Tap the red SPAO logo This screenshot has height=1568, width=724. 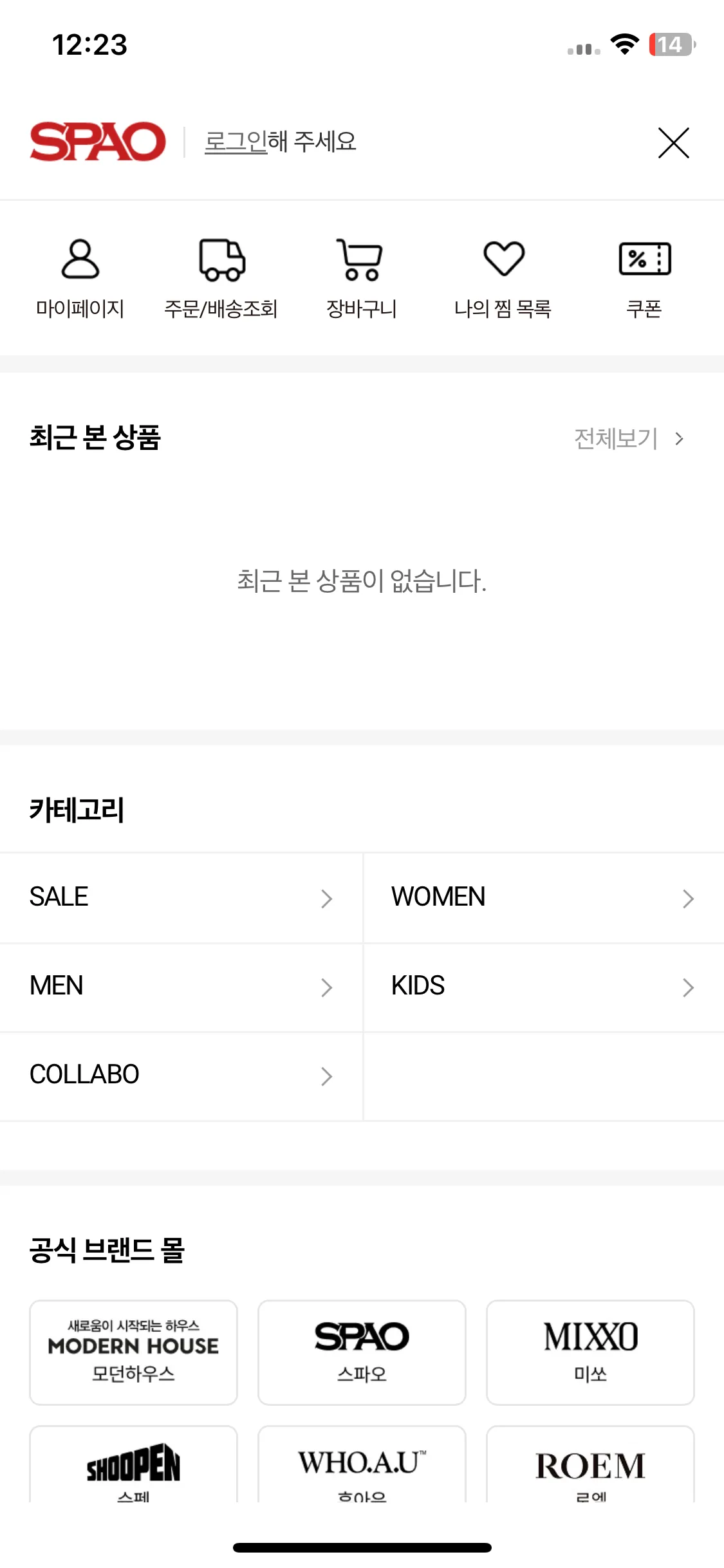pyautogui.click(x=98, y=142)
